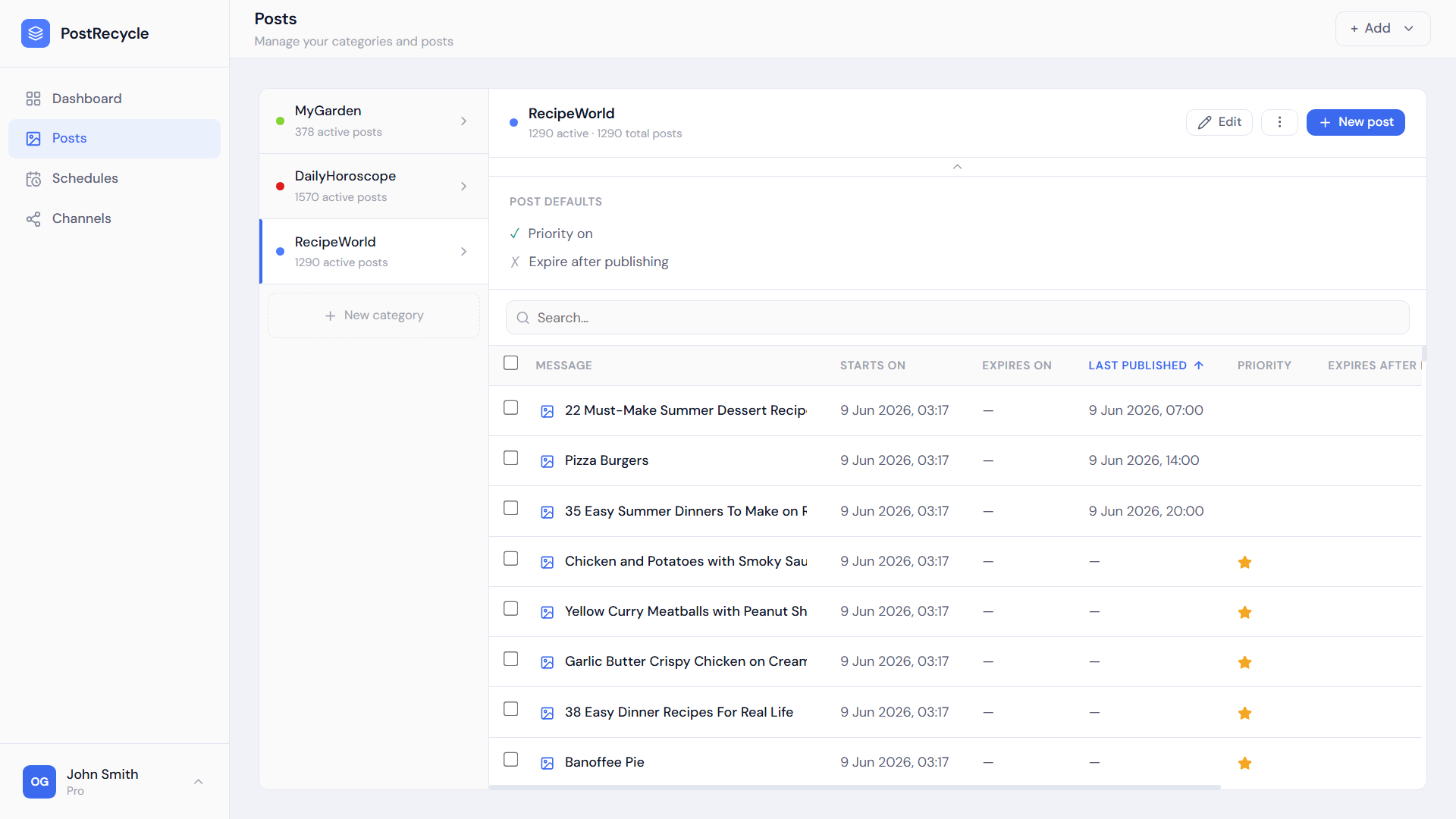Screen dimensions: 1456x819
Task: Click the Schedules calendar-clock icon
Action: [33, 179]
